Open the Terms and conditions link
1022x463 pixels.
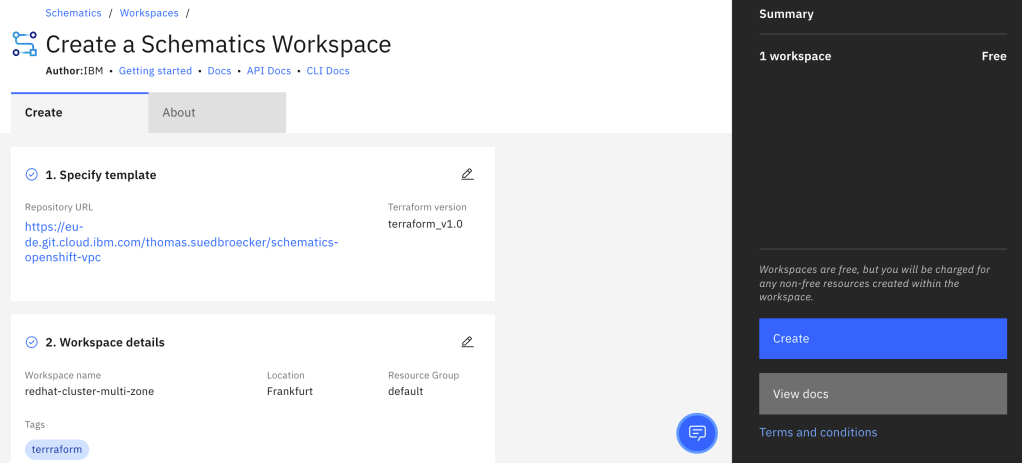[818, 433]
